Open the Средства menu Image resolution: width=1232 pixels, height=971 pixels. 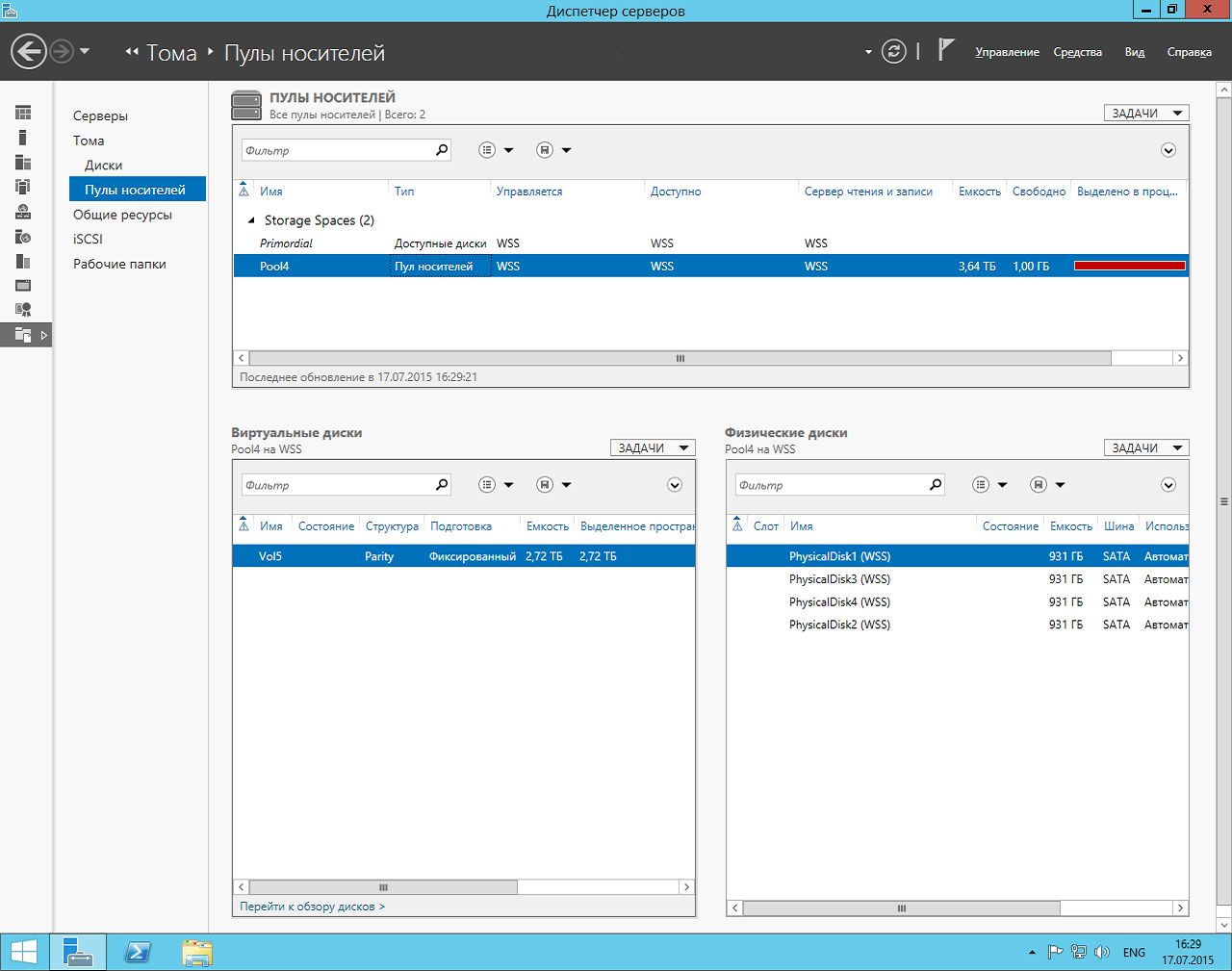point(1077,52)
